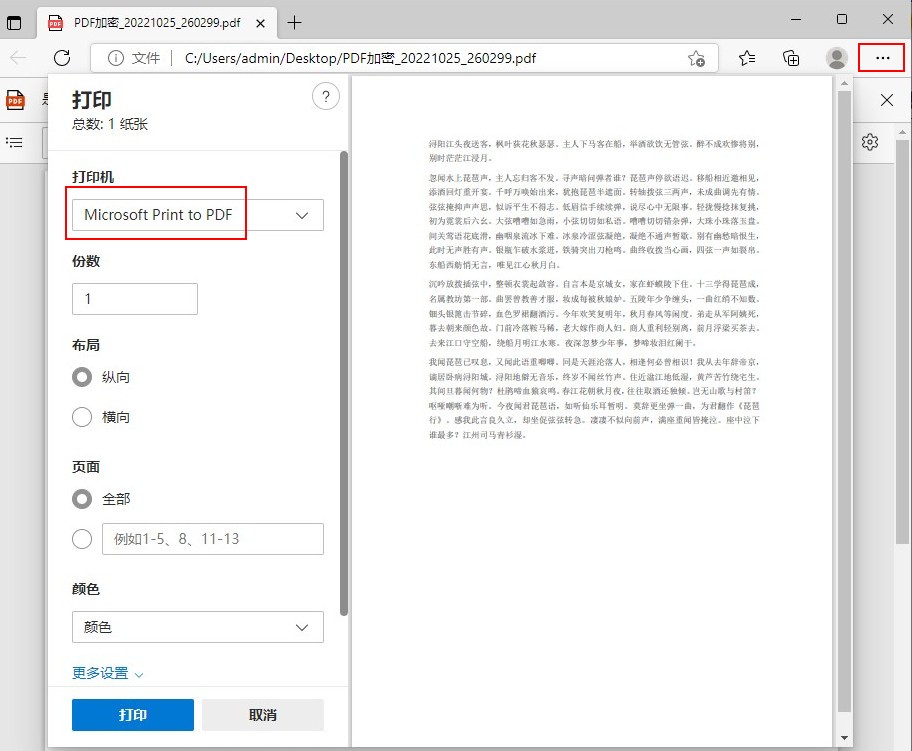Click the Edge menu with three dots
Viewport: 912px width, 751px height.
(881, 58)
